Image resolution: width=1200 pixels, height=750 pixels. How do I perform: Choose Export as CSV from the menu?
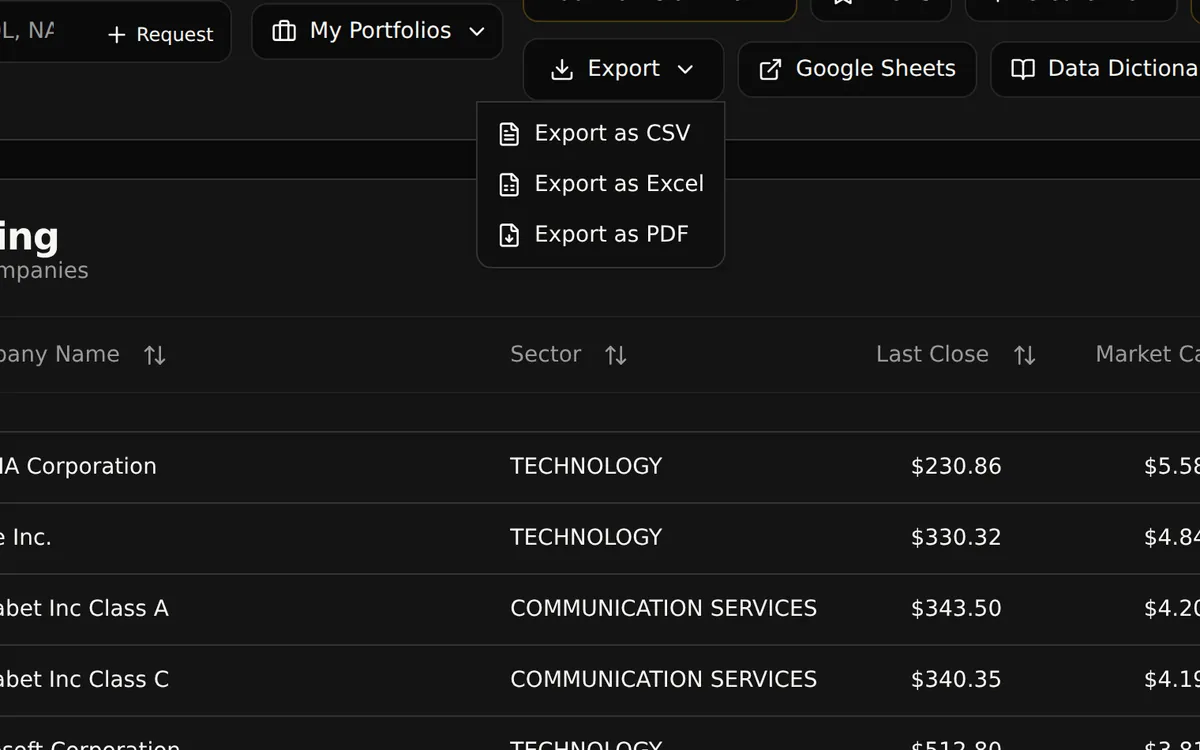pyautogui.click(x=600, y=133)
